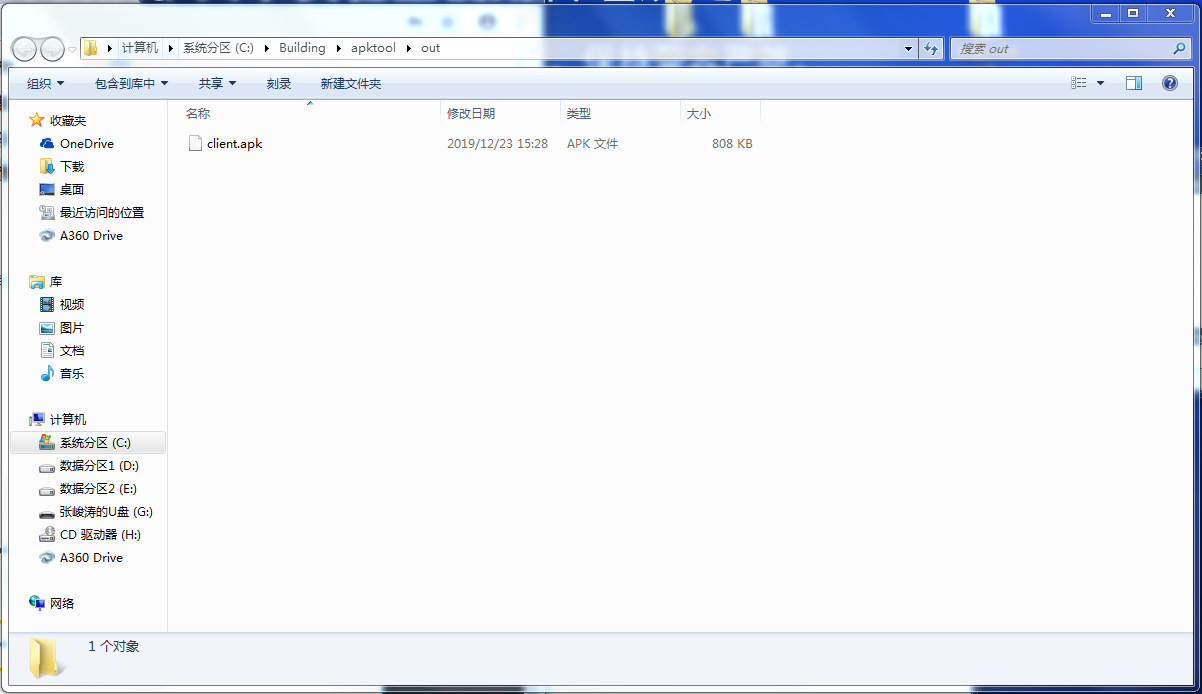The width and height of the screenshot is (1202, 694).
Task: Click the folder icon in address bar
Action: tap(91, 48)
